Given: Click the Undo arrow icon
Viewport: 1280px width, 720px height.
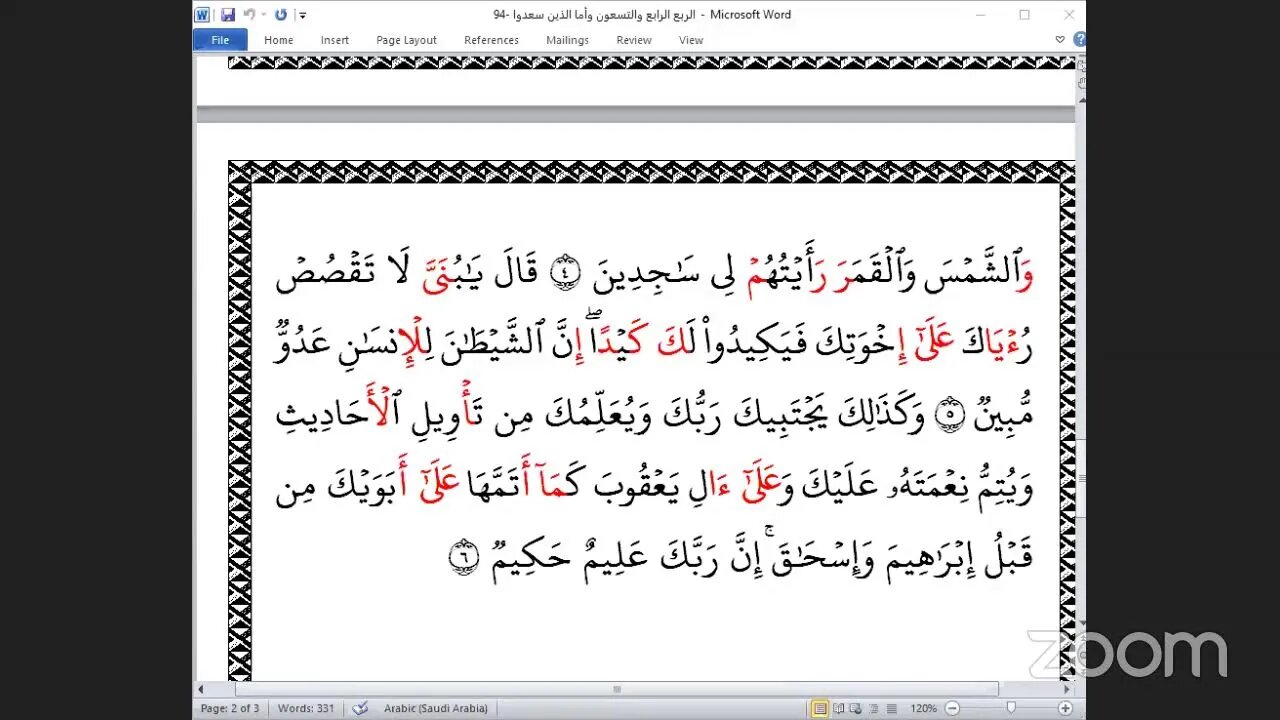Looking at the screenshot, I should pos(248,15).
